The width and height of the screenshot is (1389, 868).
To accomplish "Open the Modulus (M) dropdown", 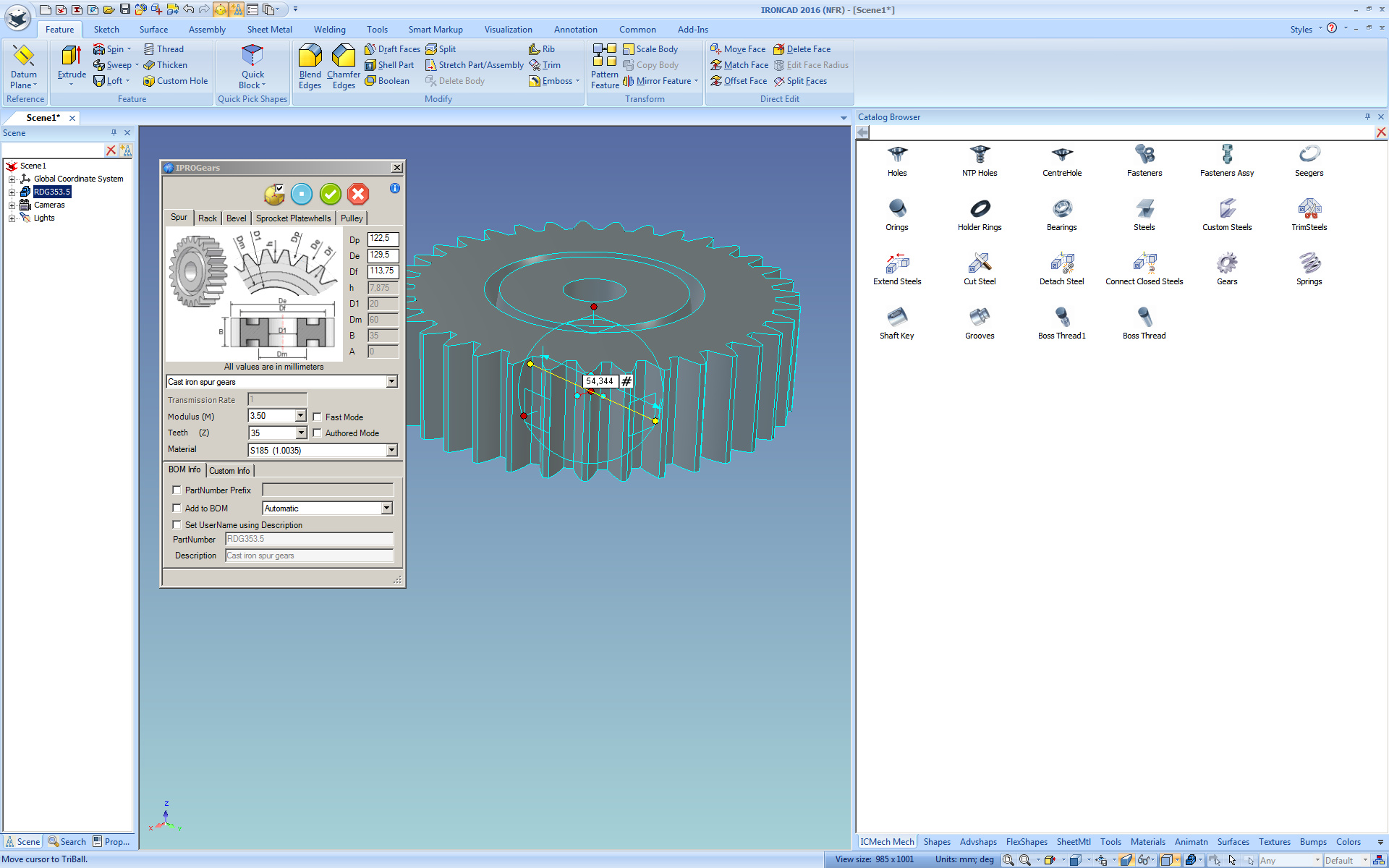I will point(300,416).
